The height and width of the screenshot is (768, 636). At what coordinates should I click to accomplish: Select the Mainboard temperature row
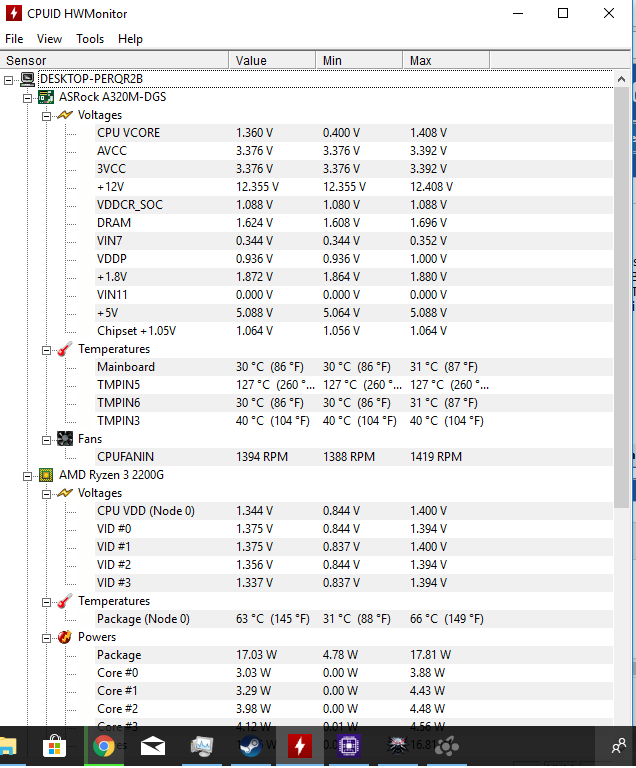(x=353, y=367)
